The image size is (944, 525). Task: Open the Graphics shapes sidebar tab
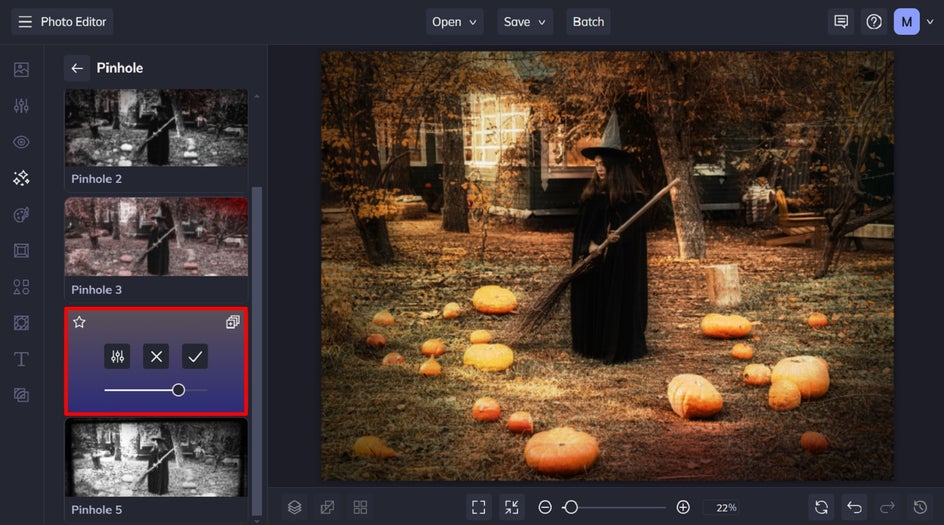point(21,287)
